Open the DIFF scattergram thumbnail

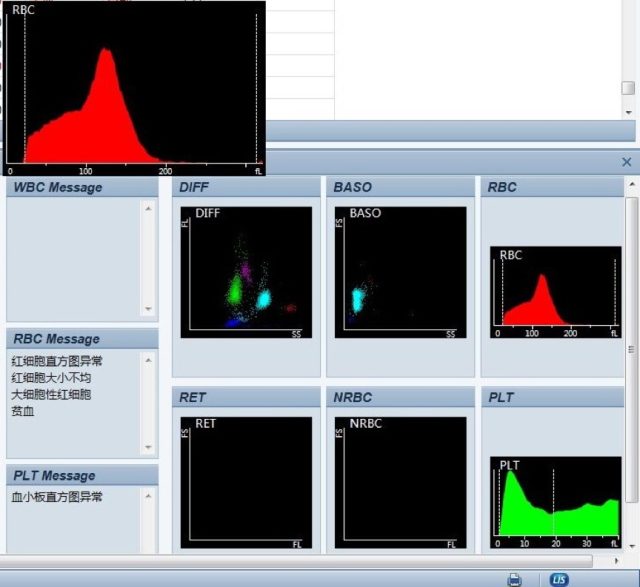pos(246,272)
